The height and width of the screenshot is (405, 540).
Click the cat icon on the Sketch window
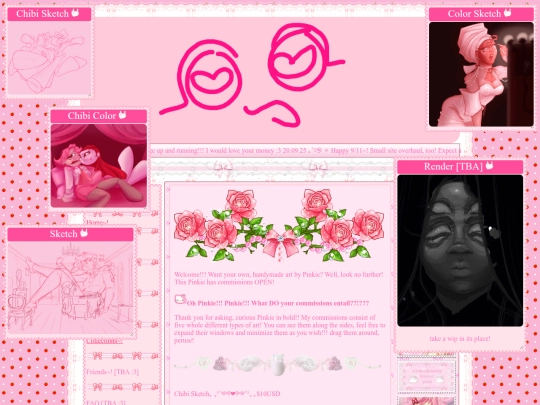pyautogui.click(x=84, y=233)
